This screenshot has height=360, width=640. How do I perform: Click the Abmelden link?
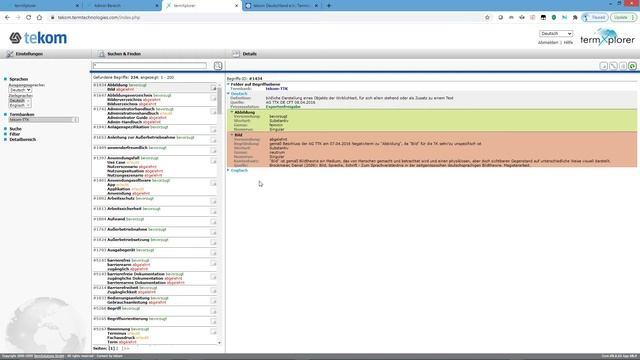[x=548, y=42]
